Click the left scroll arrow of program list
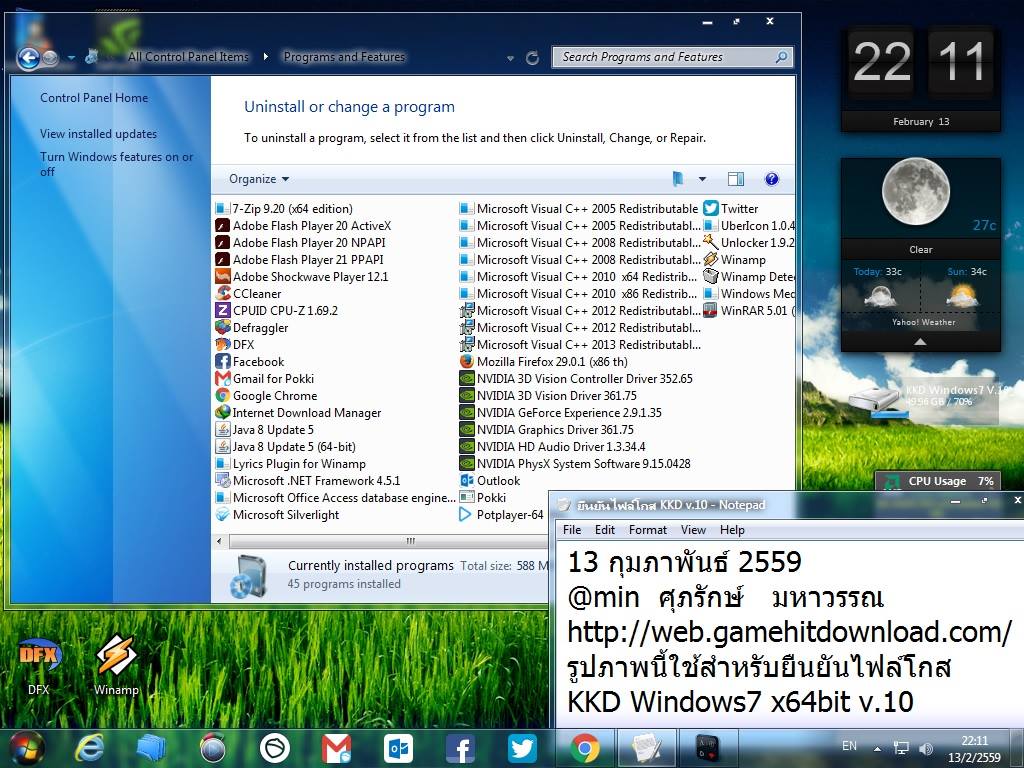Viewport: 1024px width, 768px height. 219,541
